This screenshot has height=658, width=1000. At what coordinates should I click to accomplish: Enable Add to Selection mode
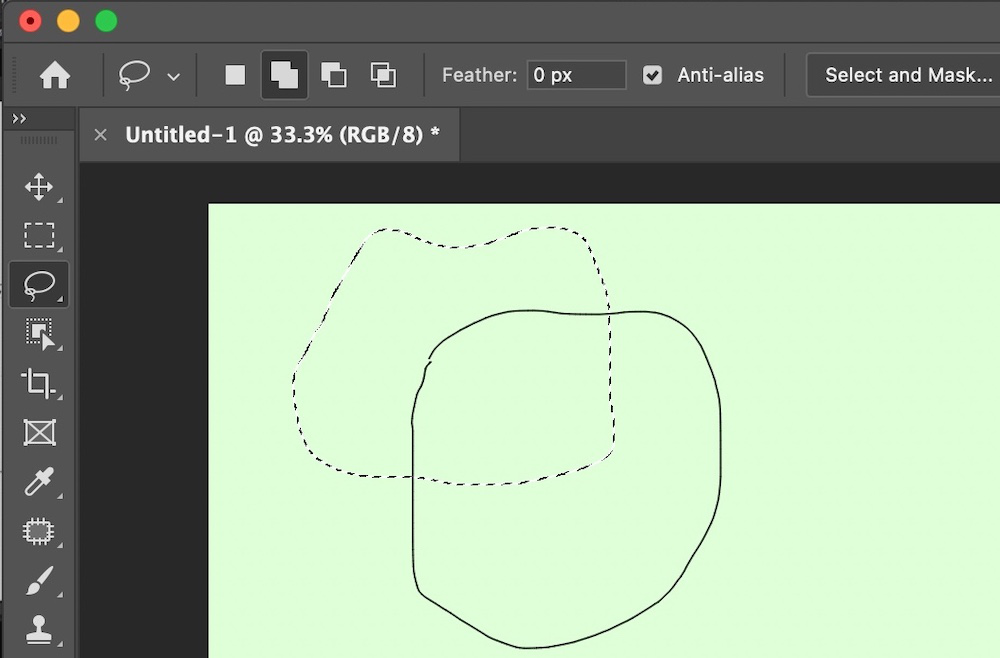[x=284, y=75]
